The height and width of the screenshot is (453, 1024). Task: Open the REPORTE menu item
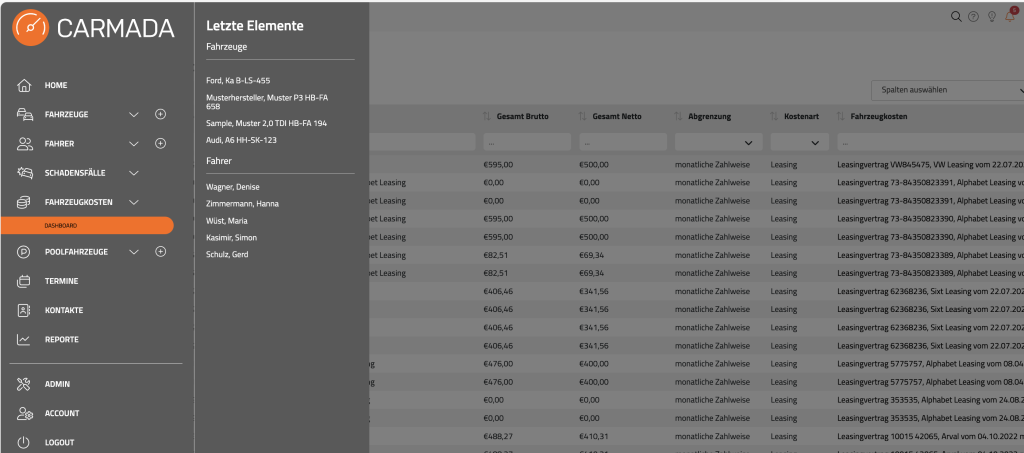(61, 339)
